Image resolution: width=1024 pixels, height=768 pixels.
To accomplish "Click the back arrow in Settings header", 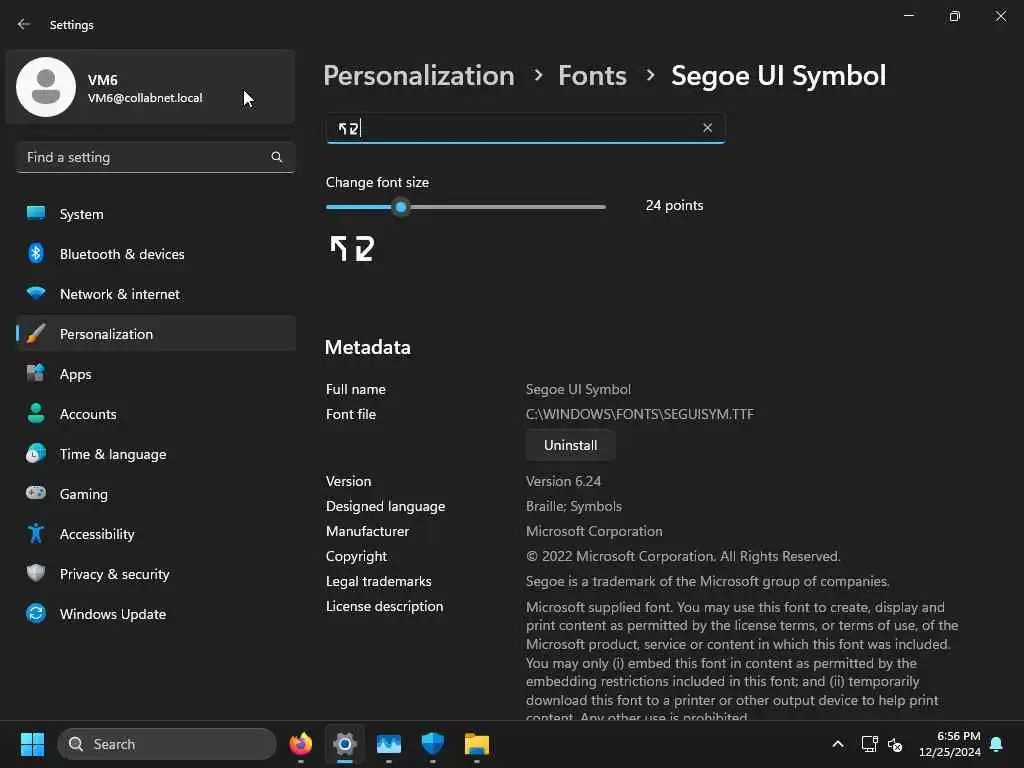I will pos(24,24).
